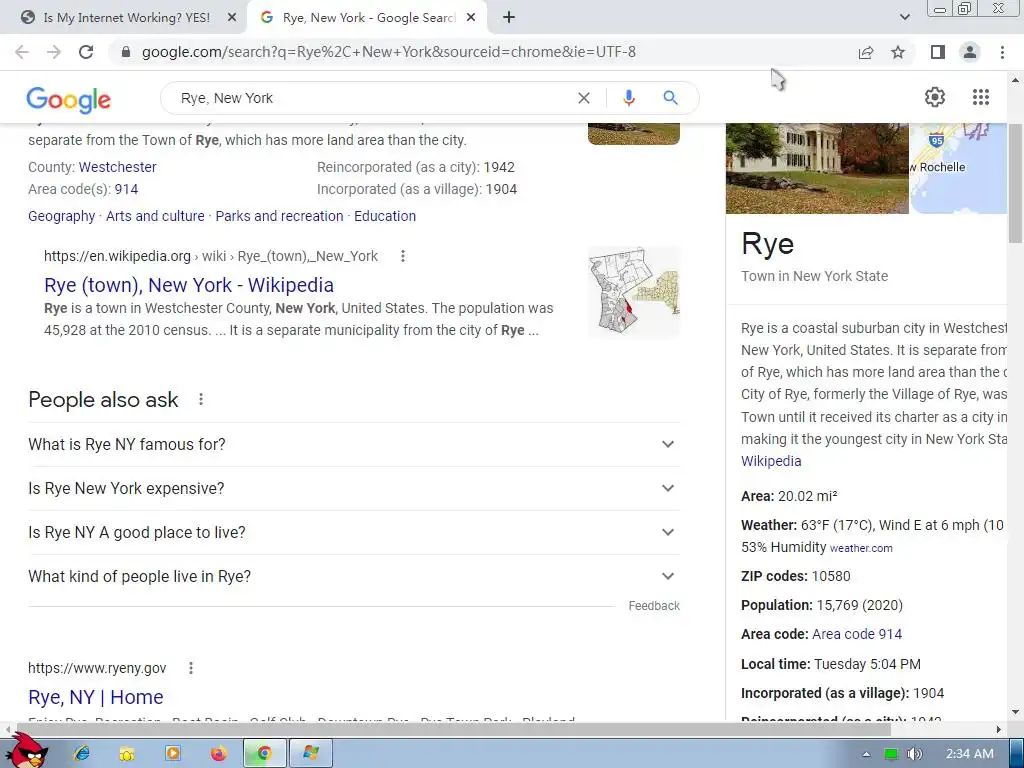
Task: Reload the current Google search page
Action: 86,52
